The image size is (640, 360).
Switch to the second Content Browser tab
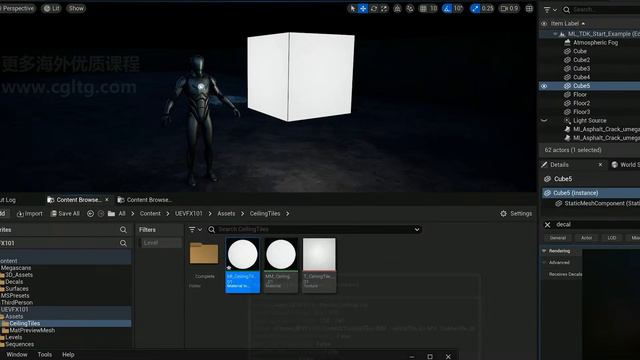coord(145,200)
